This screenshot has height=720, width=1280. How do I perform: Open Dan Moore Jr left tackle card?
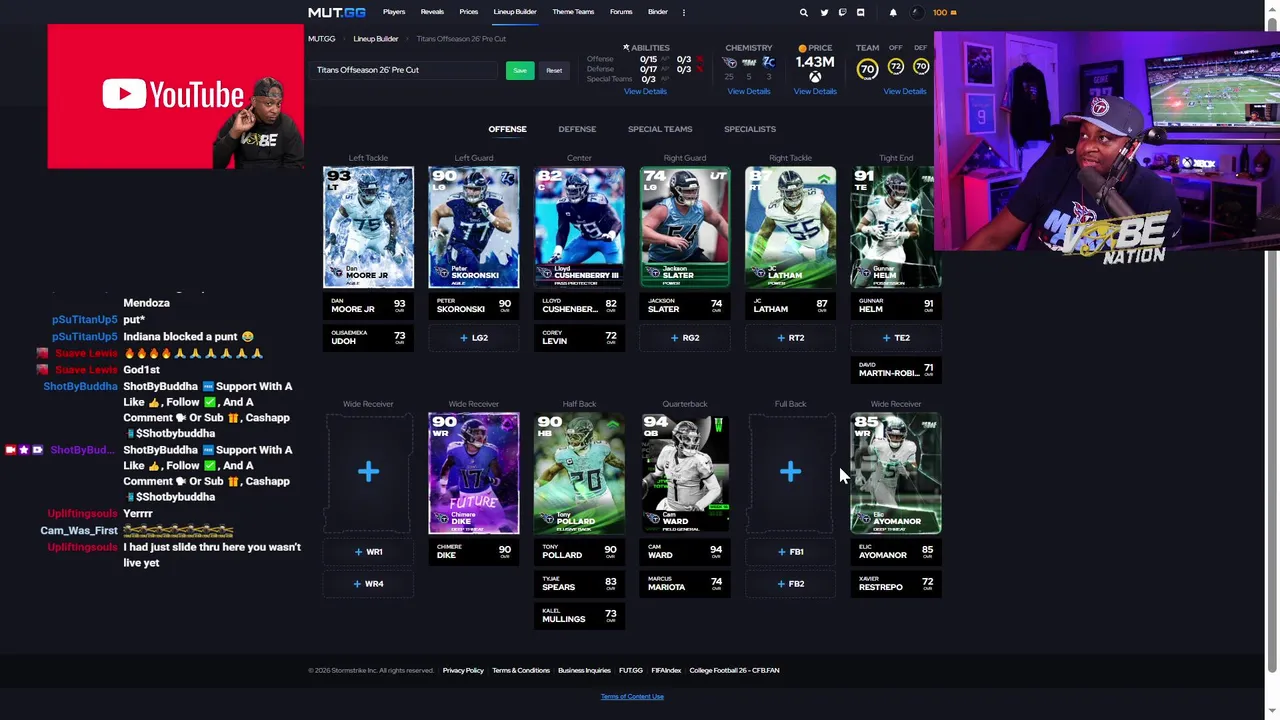[368, 227]
